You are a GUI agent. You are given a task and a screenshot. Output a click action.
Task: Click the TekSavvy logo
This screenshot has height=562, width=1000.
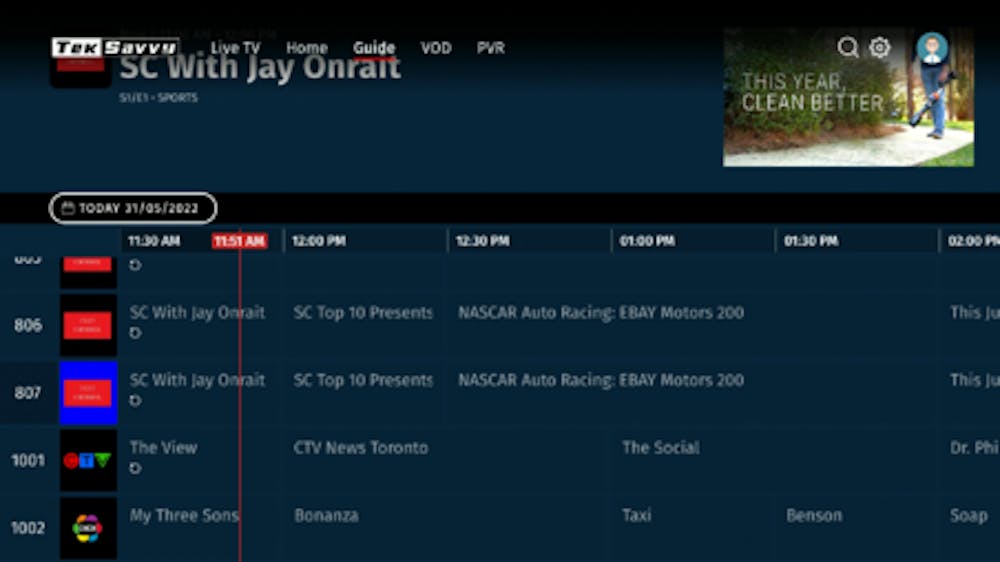(115, 47)
